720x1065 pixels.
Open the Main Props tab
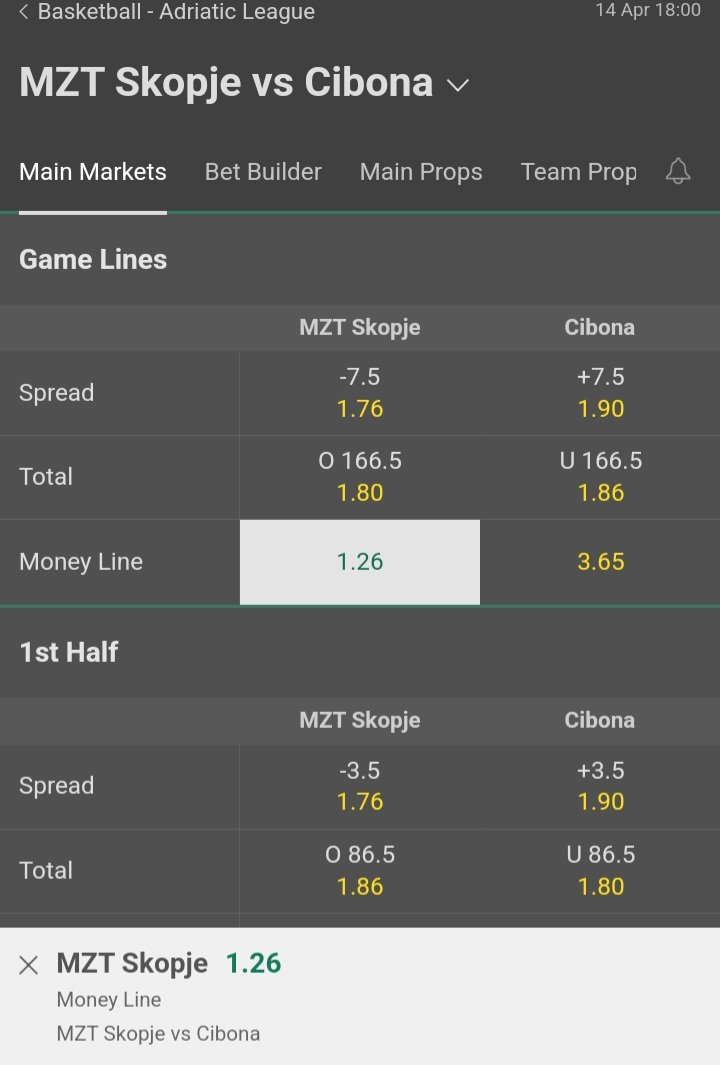click(x=421, y=172)
